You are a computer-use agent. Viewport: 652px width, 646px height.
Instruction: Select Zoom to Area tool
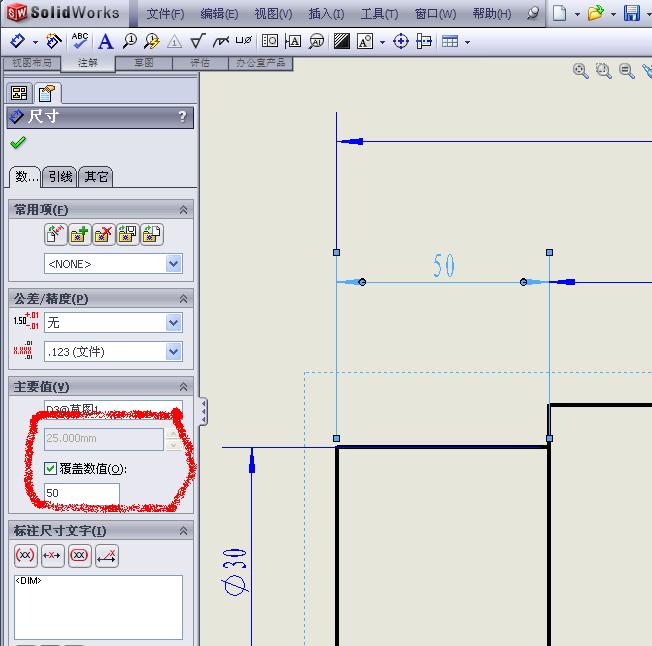(603, 71)
